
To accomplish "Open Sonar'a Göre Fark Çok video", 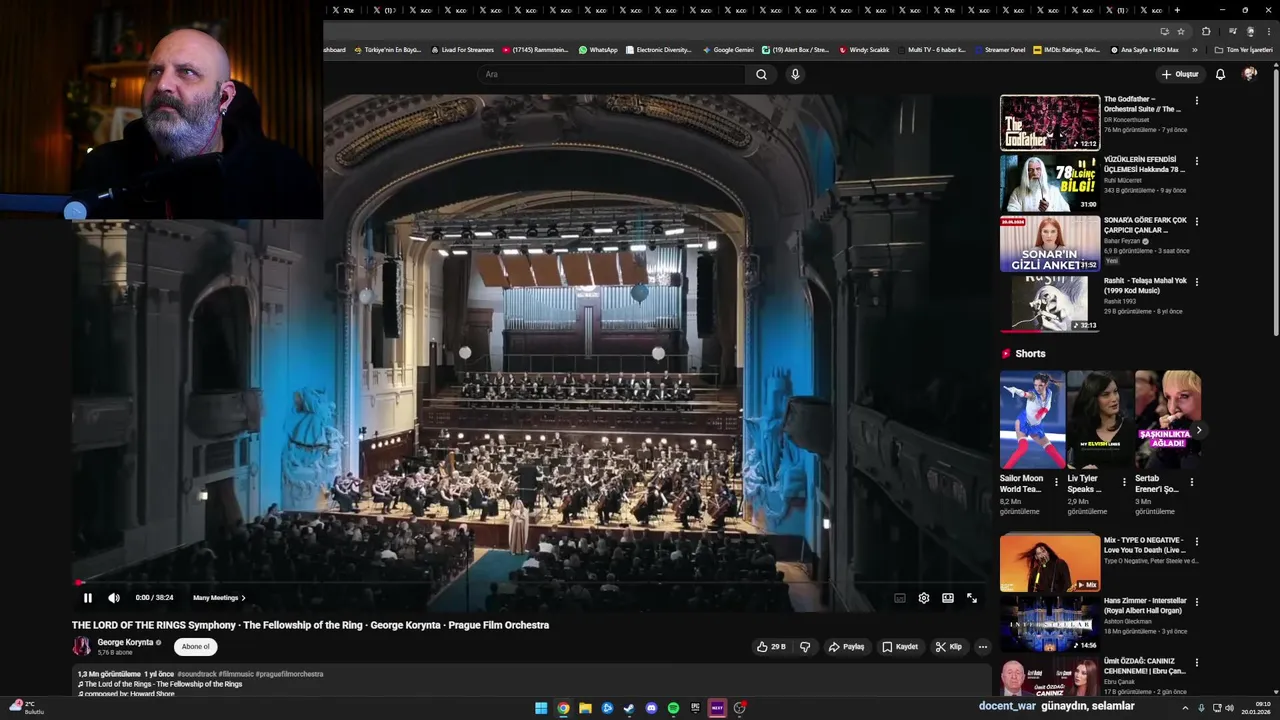I will coord(1050,244).
